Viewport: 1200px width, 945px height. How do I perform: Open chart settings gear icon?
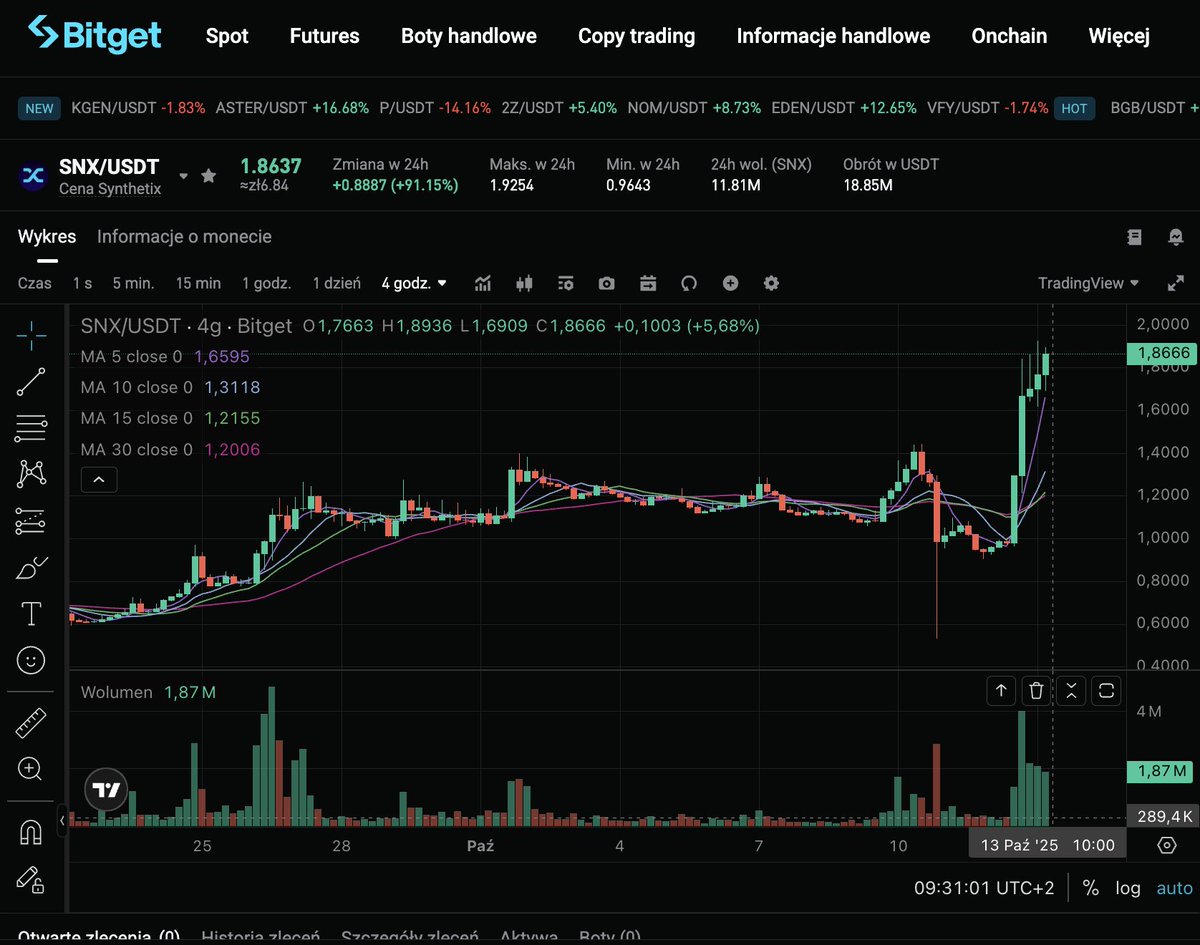click(771, 283)
